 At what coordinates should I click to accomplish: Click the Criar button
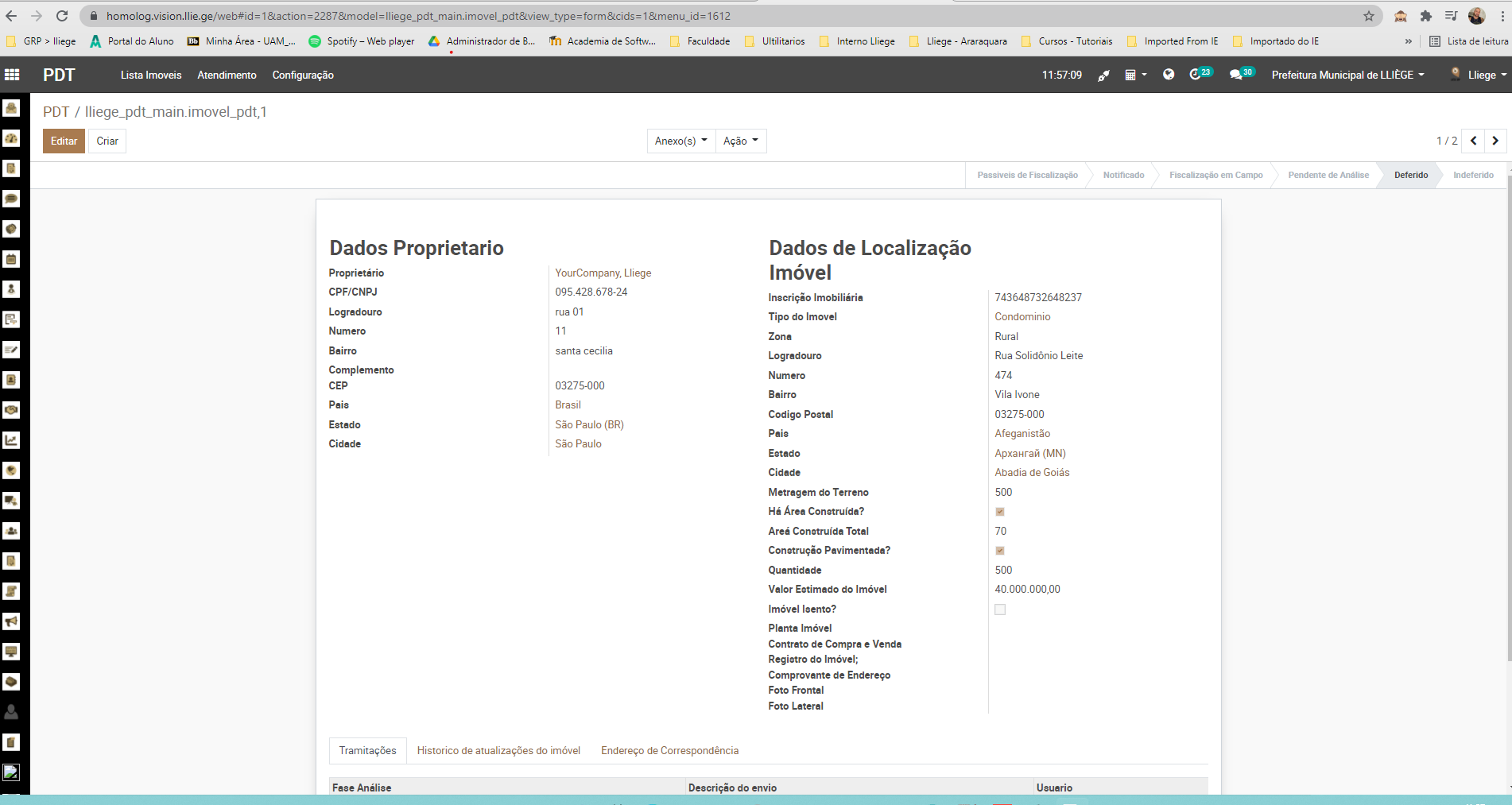pos(107,141)
